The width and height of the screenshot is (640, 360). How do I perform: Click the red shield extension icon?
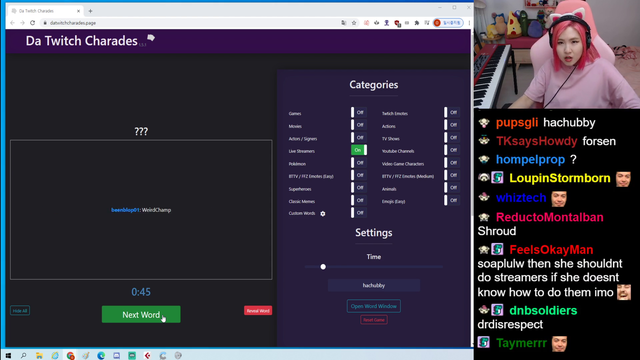point(397,23)
